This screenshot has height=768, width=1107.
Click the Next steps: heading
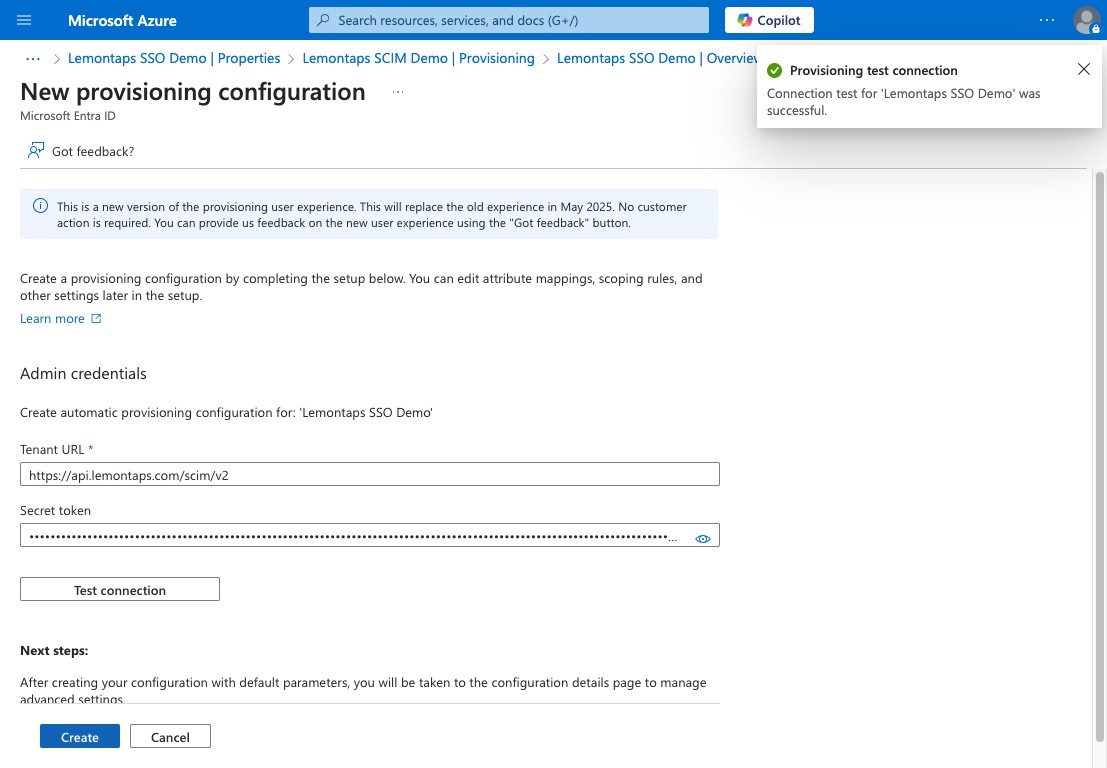(x=54, y=650)
